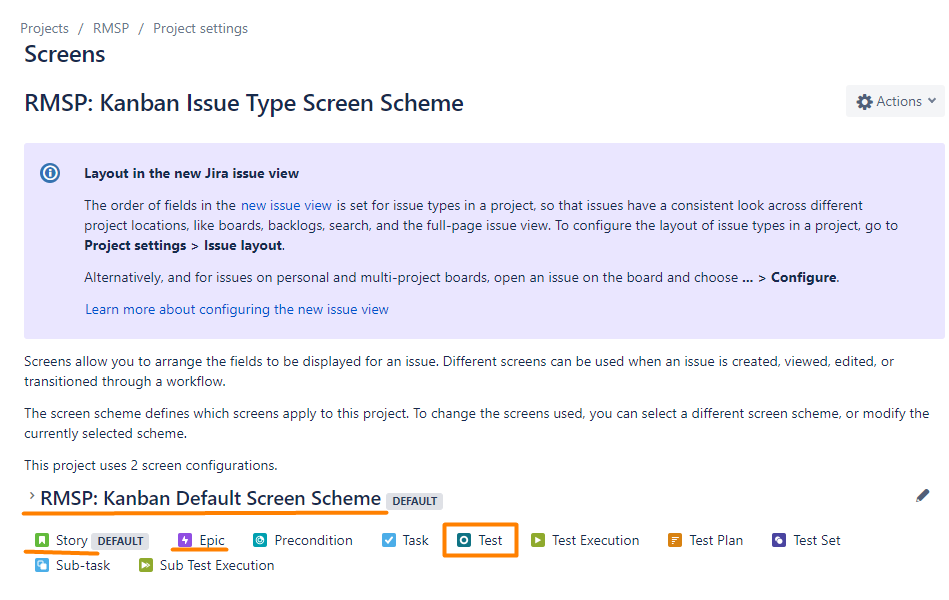Click the Test Set issue type icon
Screen dimensions: 949x600
pos(777,540)
